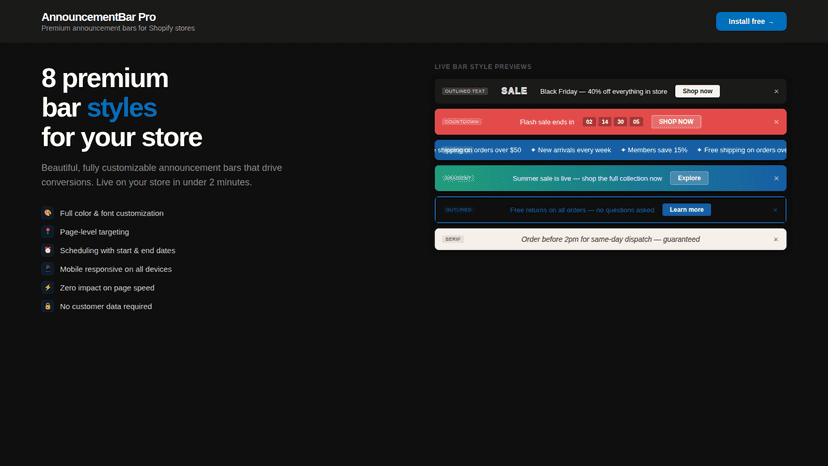
Task: Click the countdown box showing 05
Action: click(x=636, y=122)
